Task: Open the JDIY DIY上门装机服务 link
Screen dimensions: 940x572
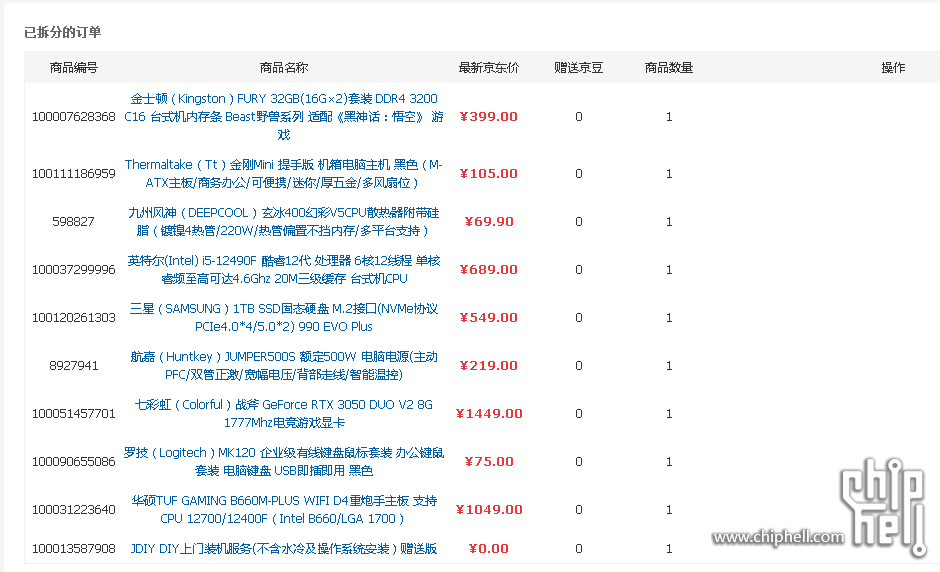Action: click(284, 549)
